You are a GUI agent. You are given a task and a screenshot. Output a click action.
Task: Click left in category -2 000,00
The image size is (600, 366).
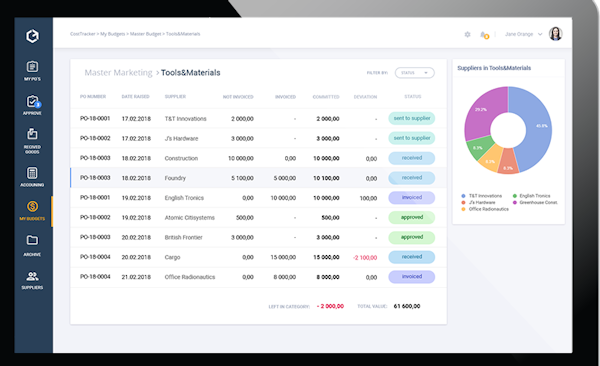tap(330, 306)
